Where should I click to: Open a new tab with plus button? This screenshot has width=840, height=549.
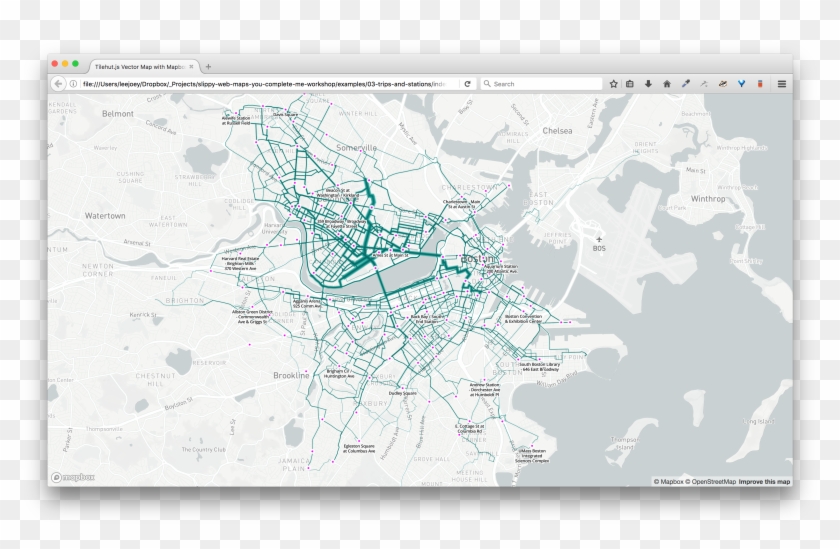[208, 66]
